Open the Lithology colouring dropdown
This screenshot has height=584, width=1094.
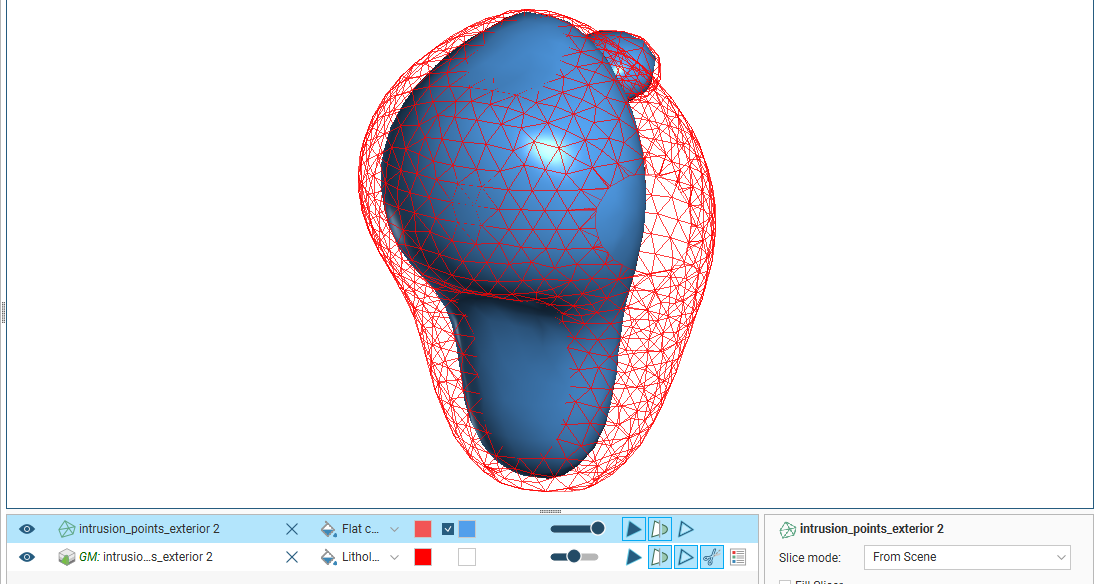394,557
